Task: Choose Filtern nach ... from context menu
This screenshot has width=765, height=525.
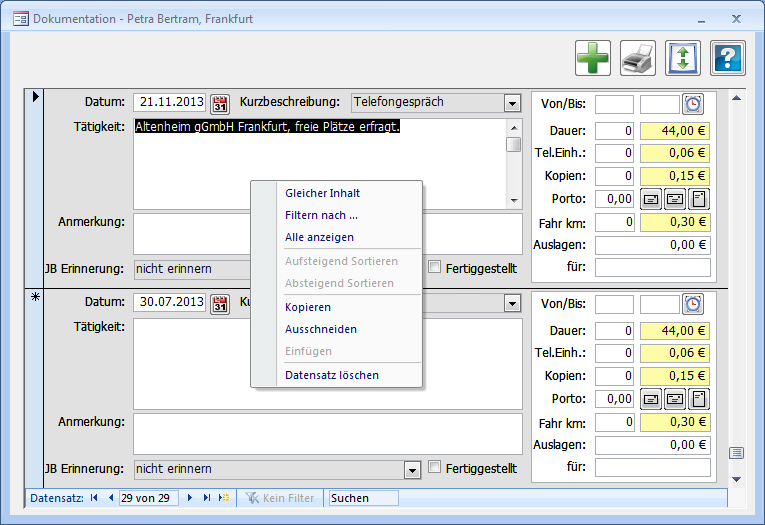Action: 321,215
